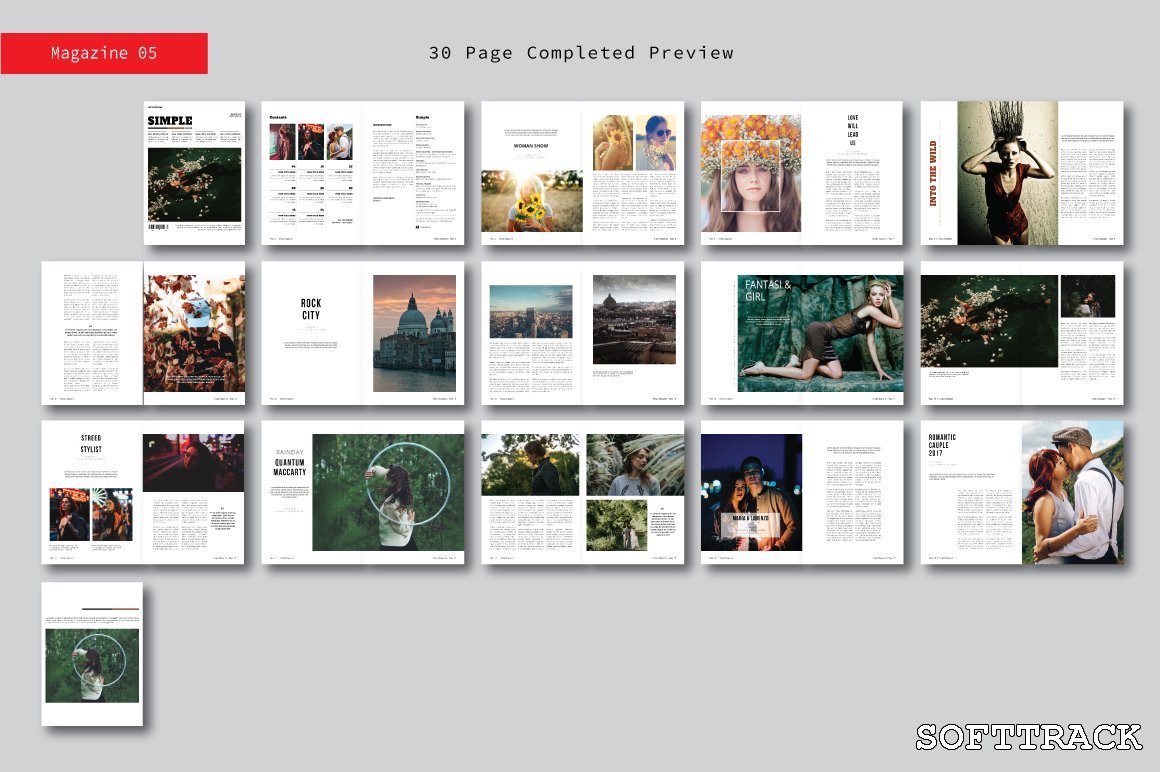Open the Contents spread thumbnail
The image size is (1160, 772).
(362, 172)
